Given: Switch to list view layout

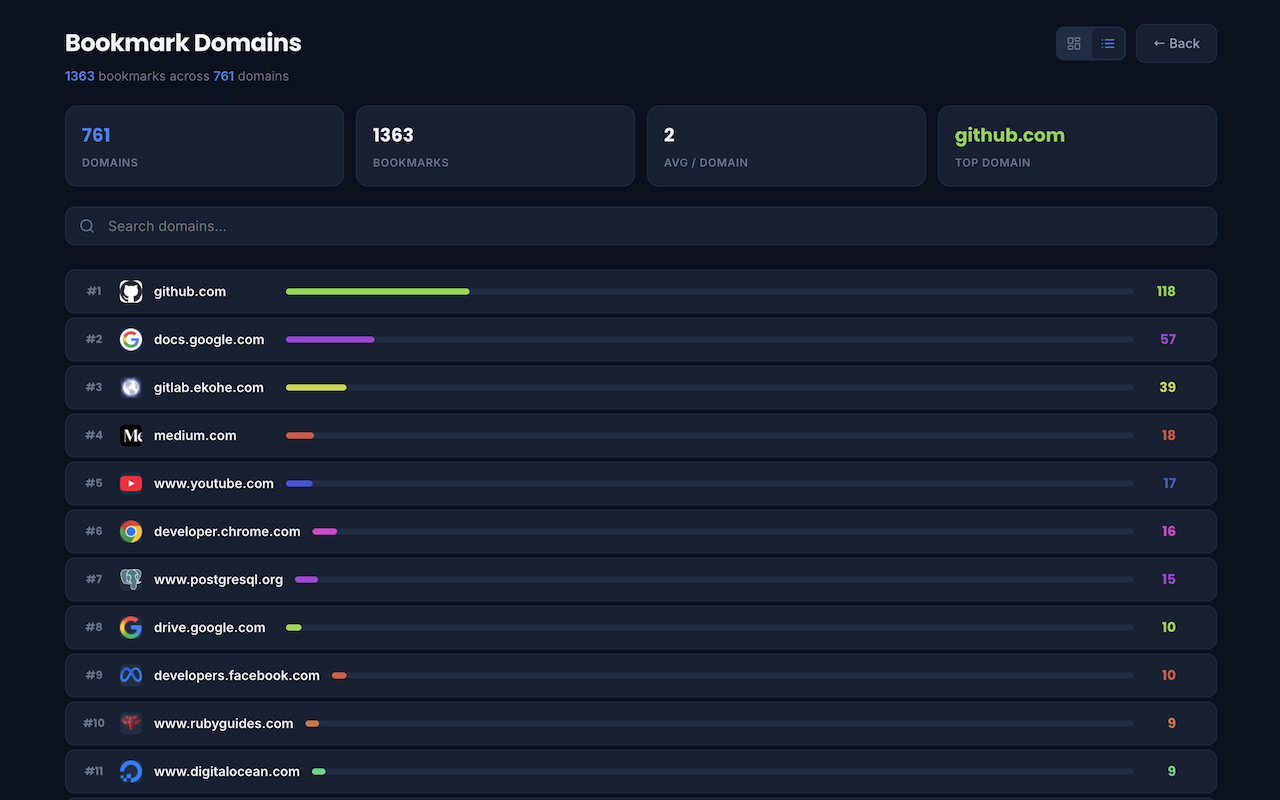Looking at the screenshot, I should pos(1108,43).
